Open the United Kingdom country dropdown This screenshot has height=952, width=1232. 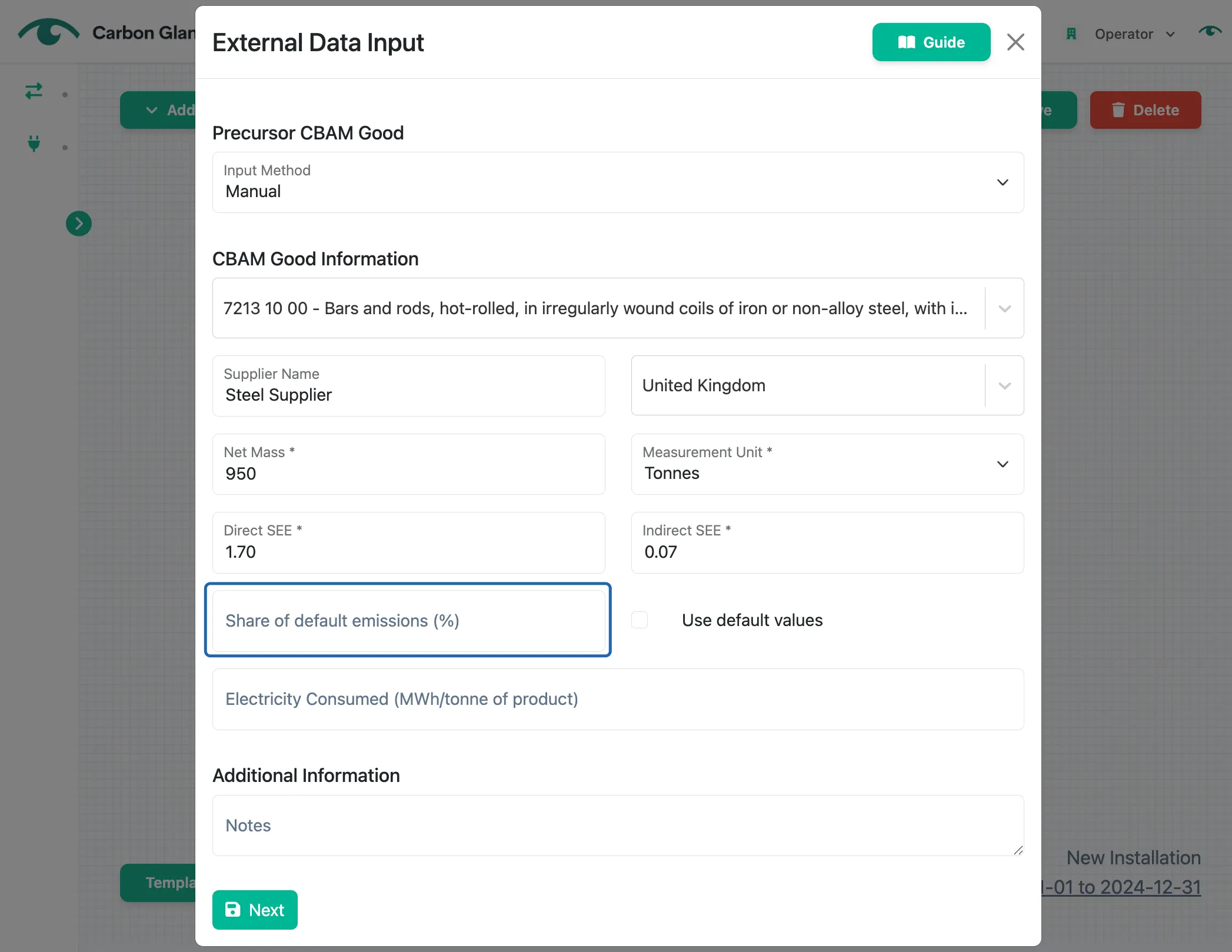click(827, 385)
